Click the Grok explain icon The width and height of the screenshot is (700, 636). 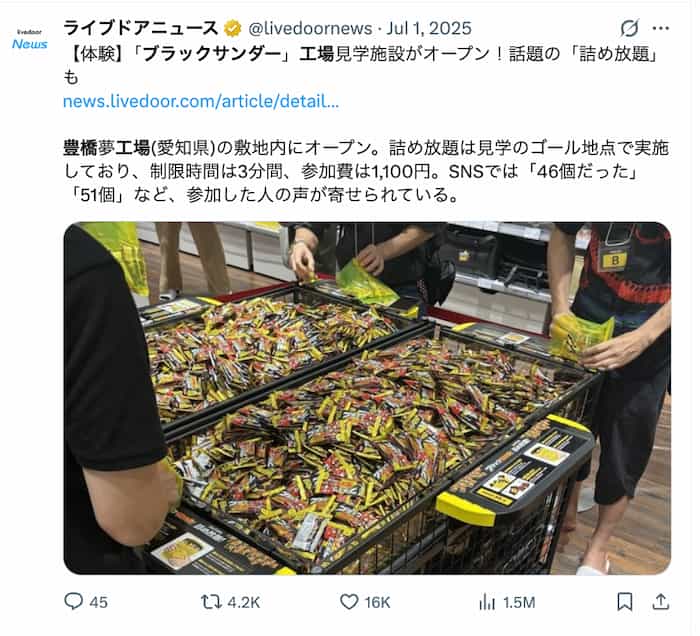click(629, 28)
